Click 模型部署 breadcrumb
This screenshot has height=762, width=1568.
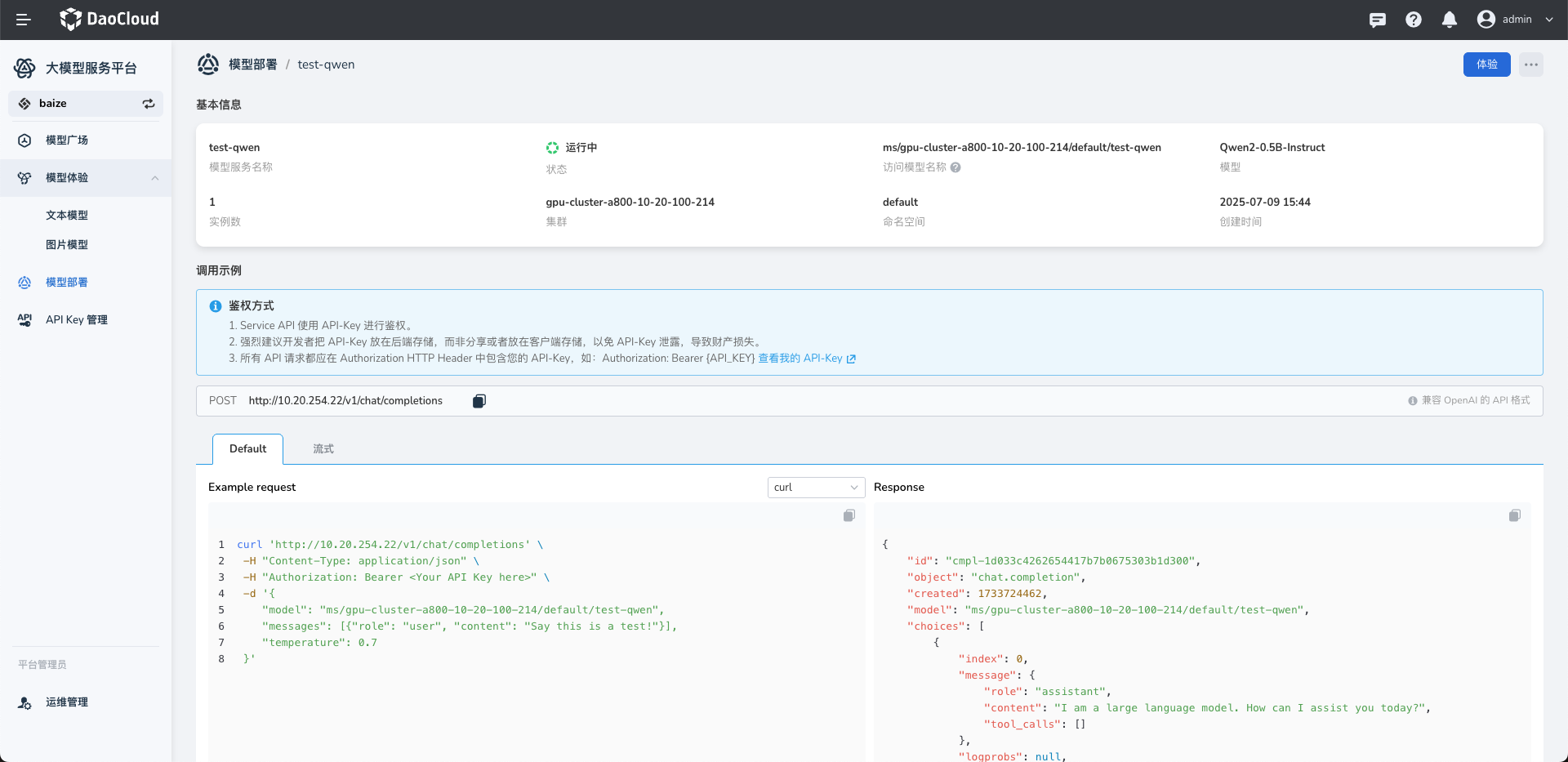(x=252, y=65)
